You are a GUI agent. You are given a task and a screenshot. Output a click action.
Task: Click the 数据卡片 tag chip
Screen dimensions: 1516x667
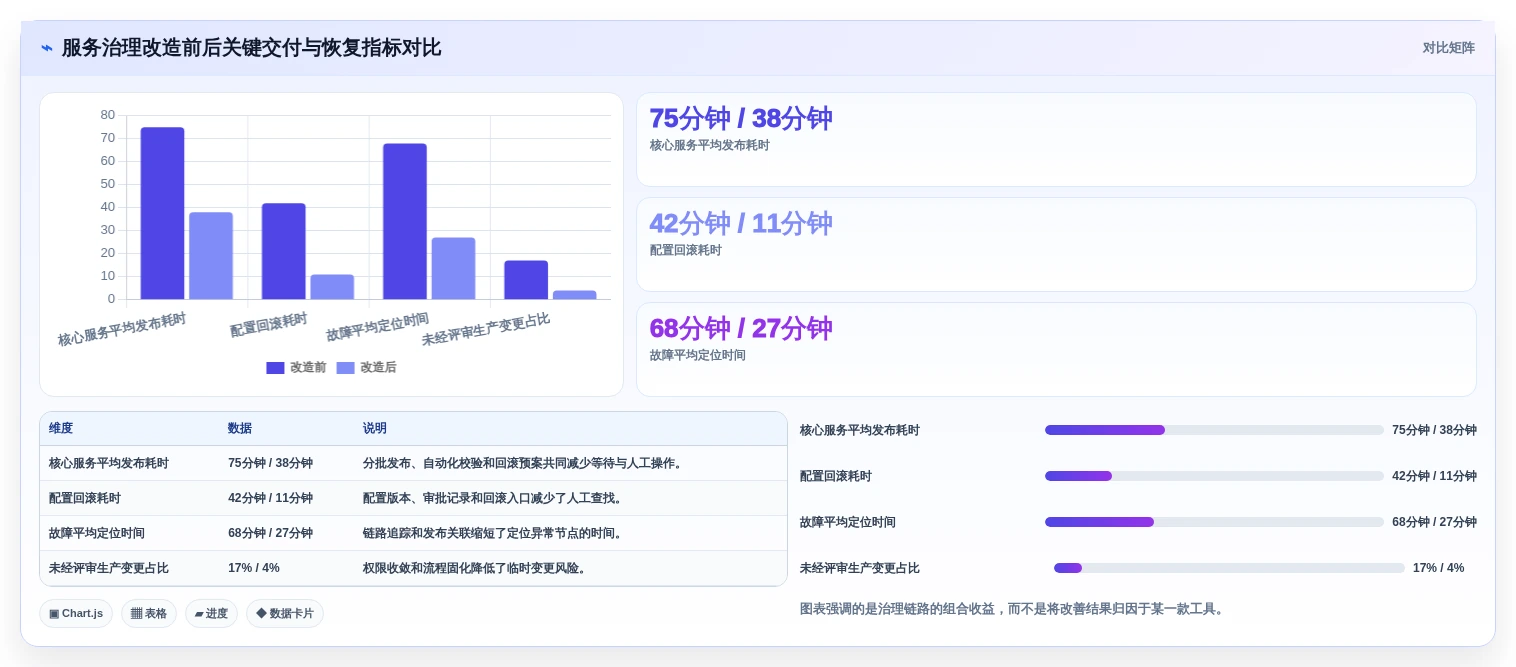[x=285, y=614]
